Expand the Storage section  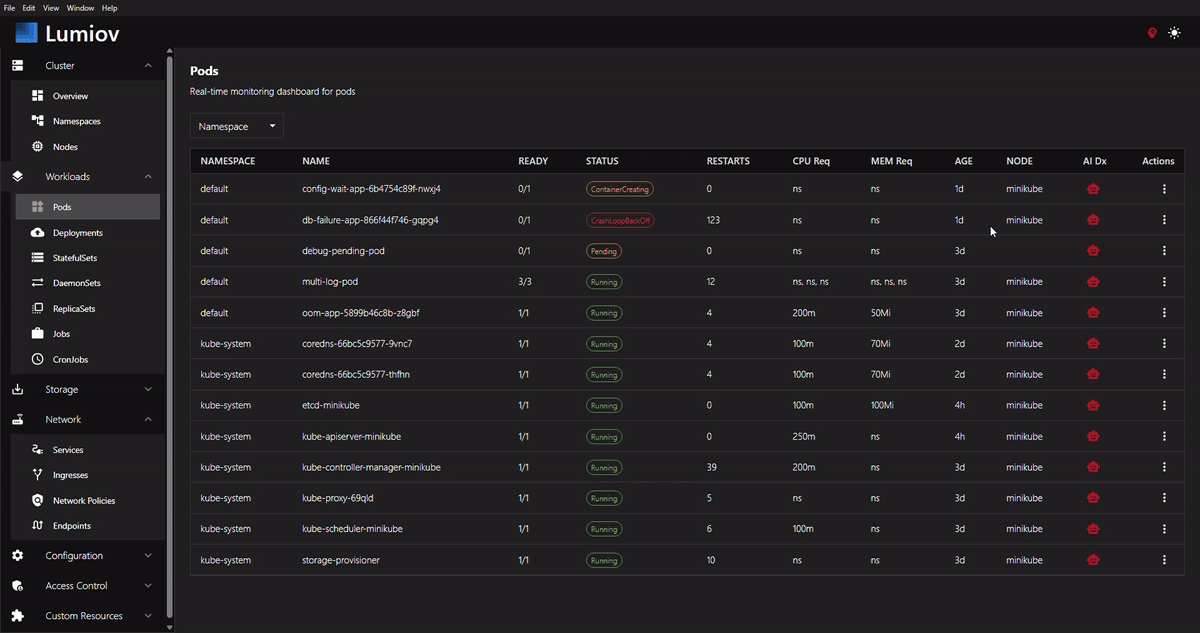coord(149,389)
